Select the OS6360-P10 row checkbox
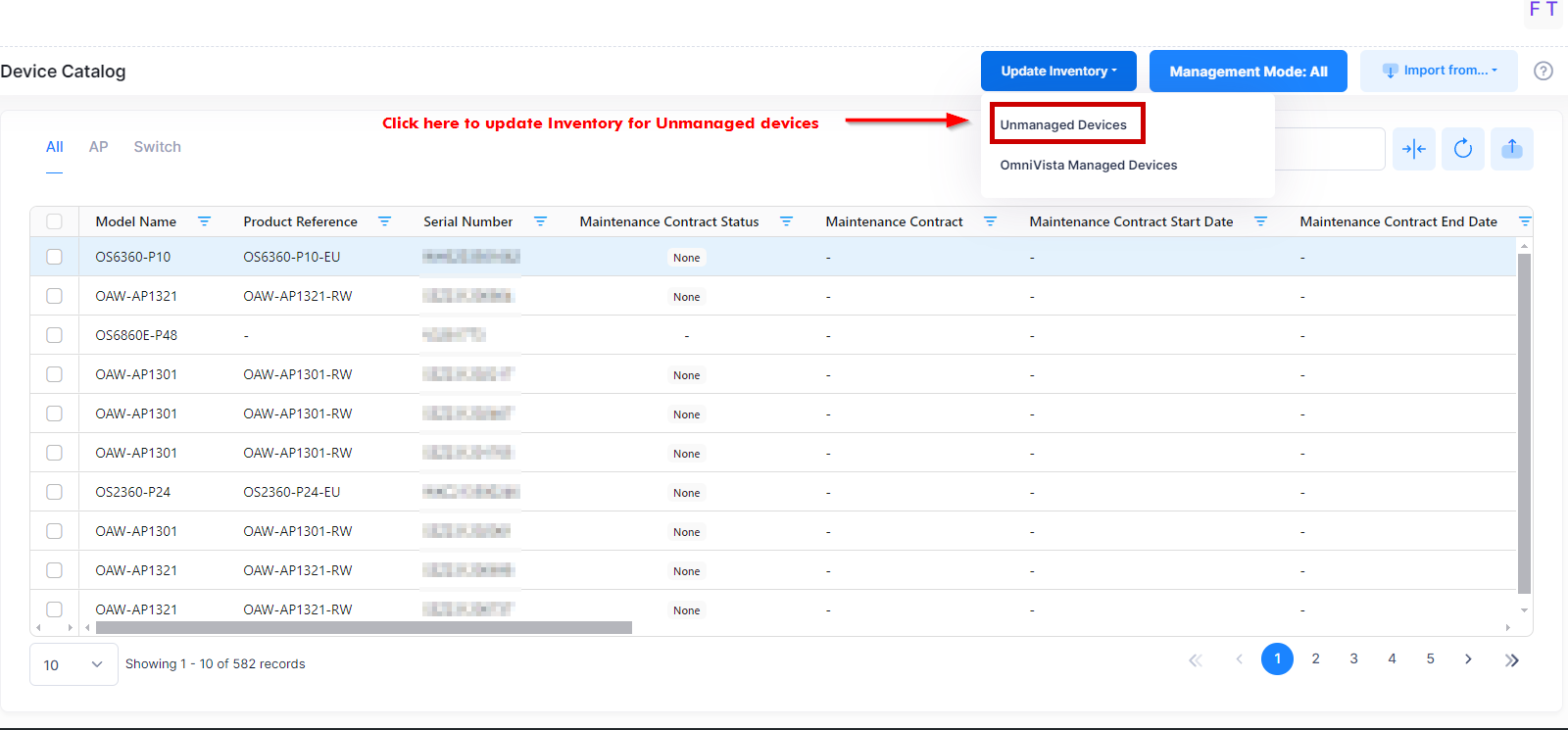Image resolution: width=1568 pixels, height=730 pixels. [x=54, y=257]
